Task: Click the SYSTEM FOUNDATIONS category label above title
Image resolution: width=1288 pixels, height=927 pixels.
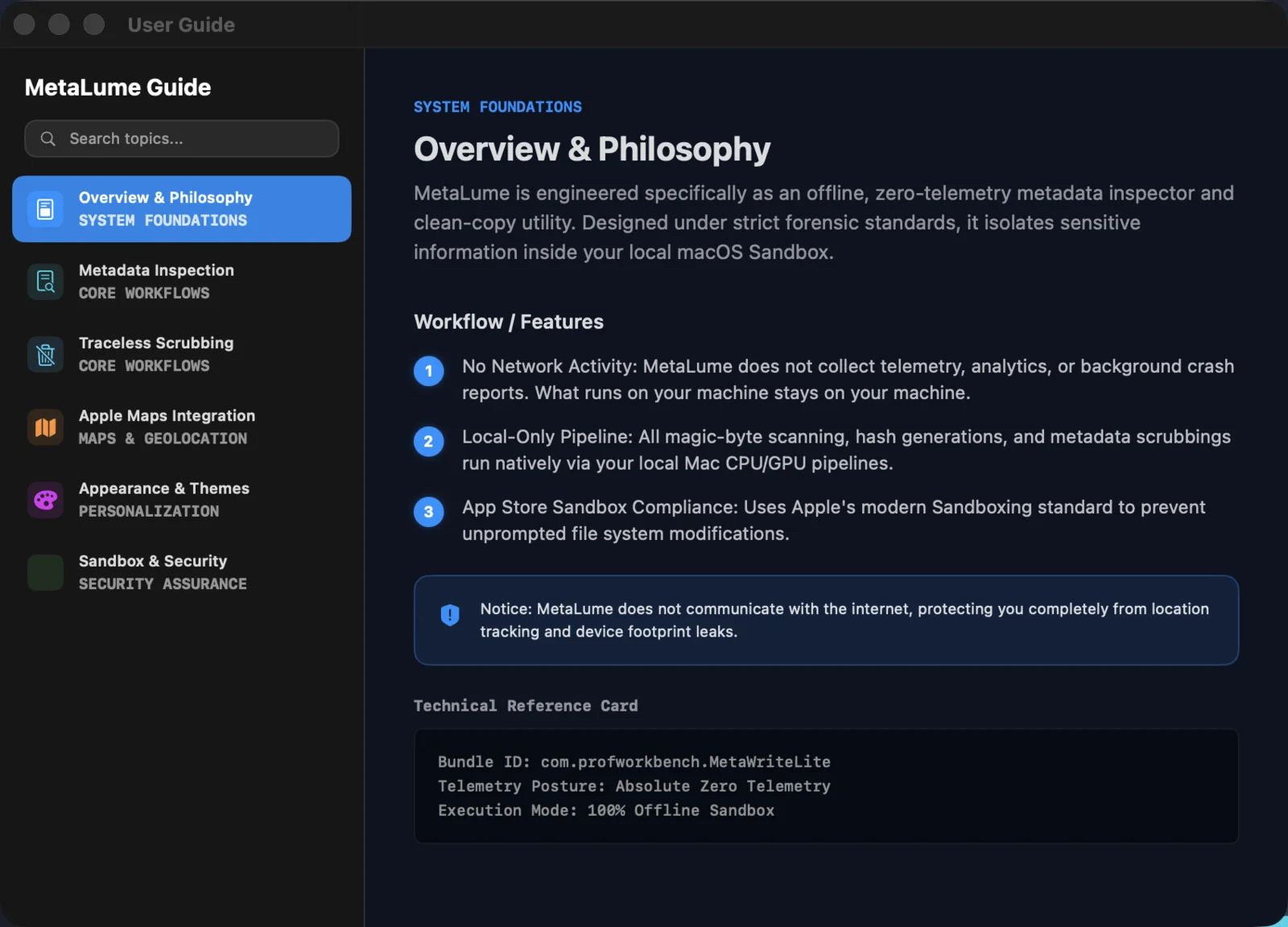Action: [x=497, y=107]
